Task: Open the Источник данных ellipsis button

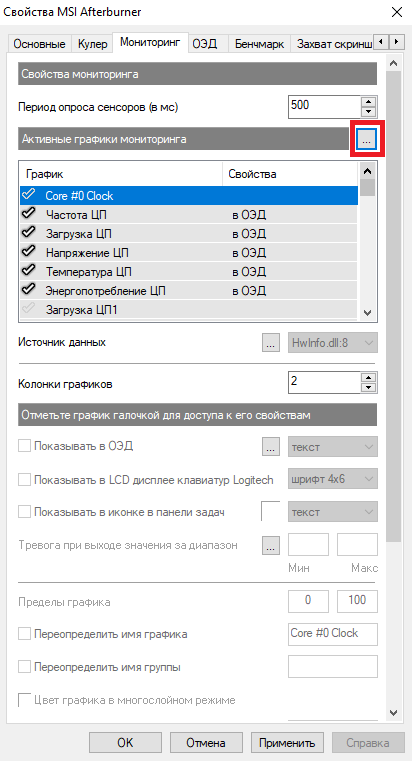Action: coord(271,343)
